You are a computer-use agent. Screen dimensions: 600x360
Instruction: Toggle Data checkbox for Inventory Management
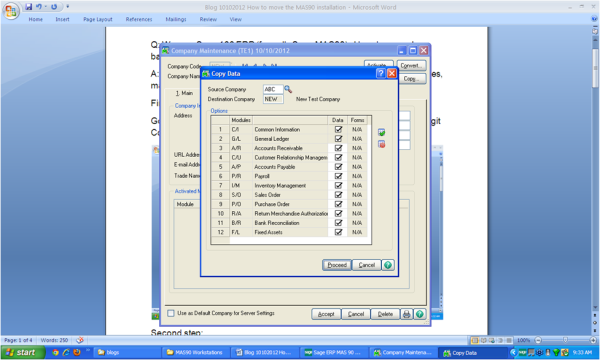click(x=338, y=185)
